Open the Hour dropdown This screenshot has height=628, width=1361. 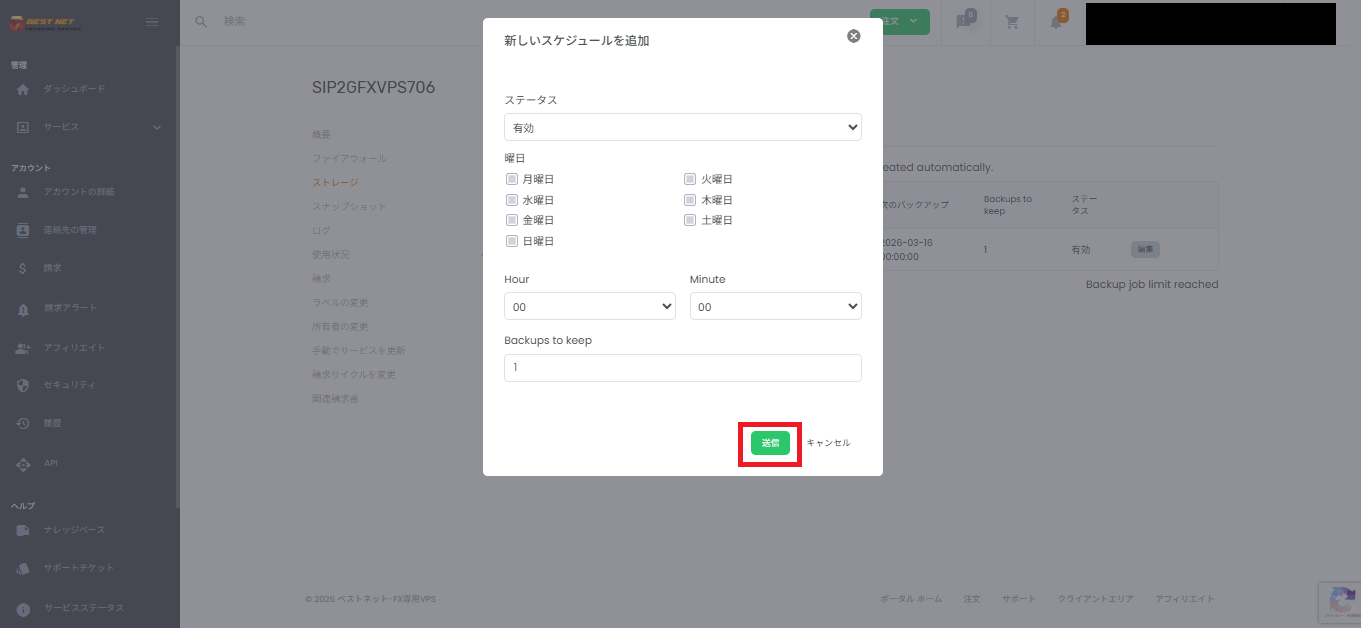pyautogui.click(x=589, y=306)
